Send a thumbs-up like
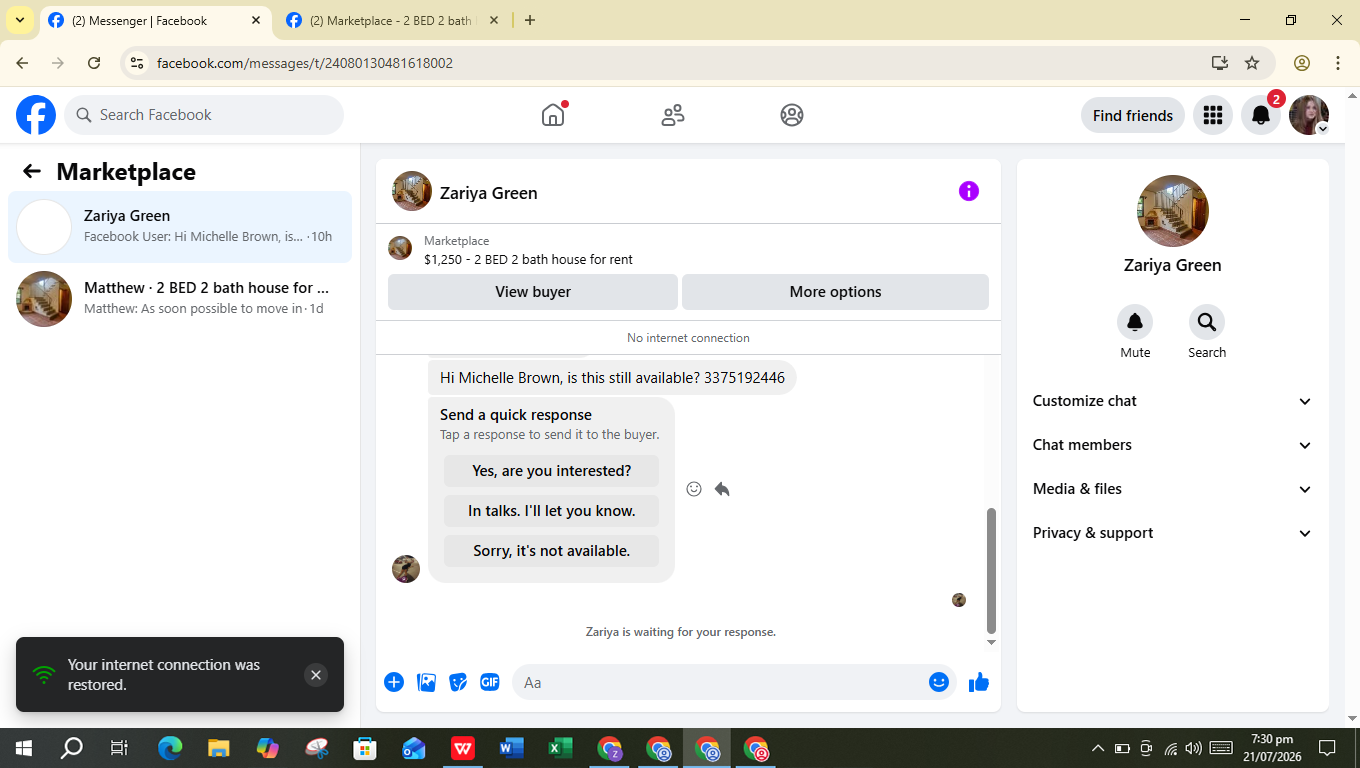The height and width of the screenshot is (768, 1360). [979, 682]
